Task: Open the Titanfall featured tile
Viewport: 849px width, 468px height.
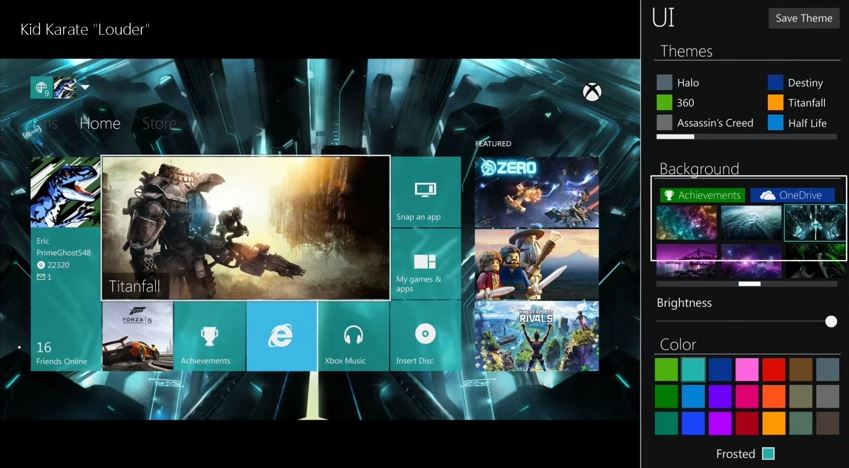Action: (246, 228)
